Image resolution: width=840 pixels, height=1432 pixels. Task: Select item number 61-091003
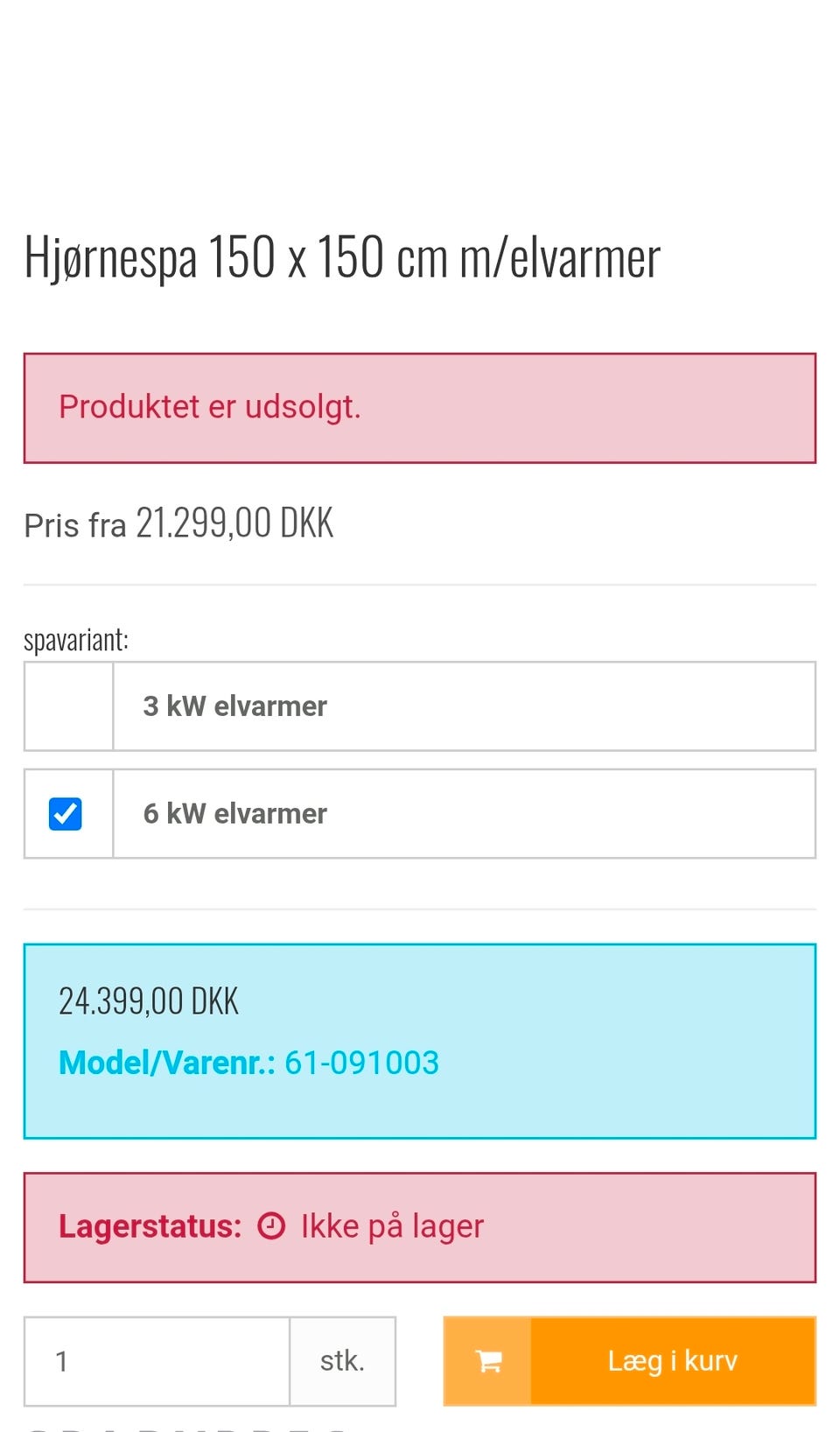pyautogui.click(x=361, y=1063)
